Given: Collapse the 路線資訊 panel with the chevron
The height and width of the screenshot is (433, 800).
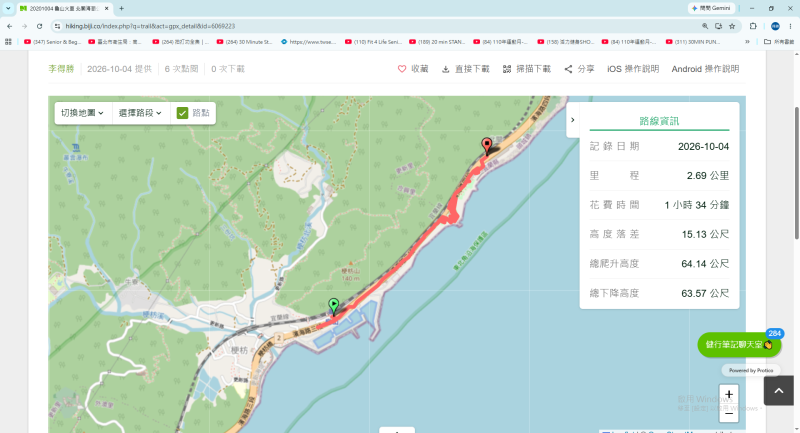Looking at the screenshot, I should [x=572, y=120].
